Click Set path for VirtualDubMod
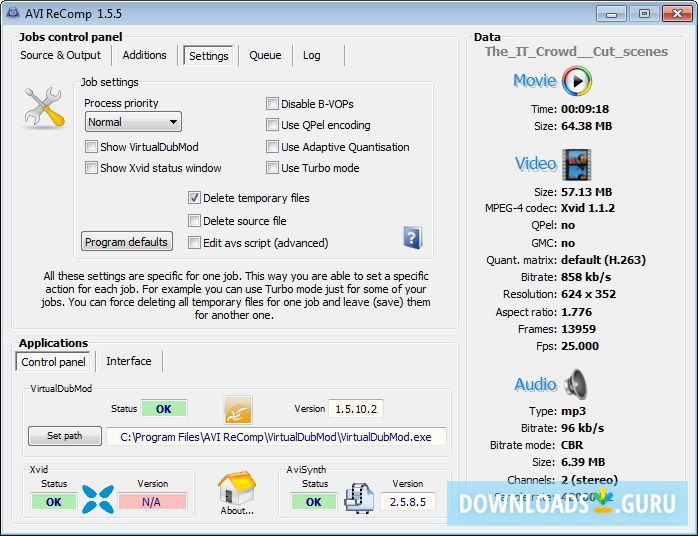698x536 pixels. point(65,436)
